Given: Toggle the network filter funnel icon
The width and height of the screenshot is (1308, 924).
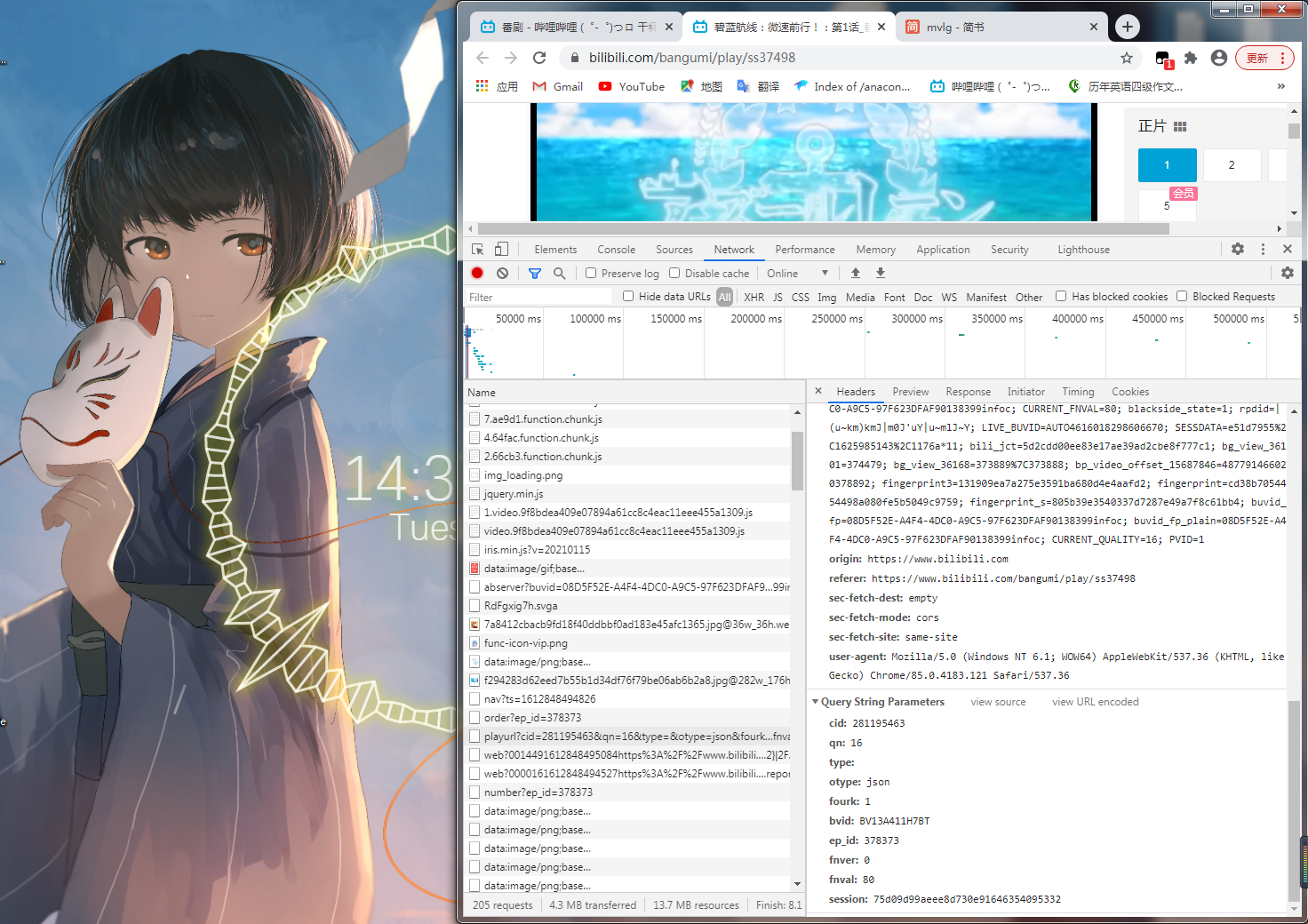Looking at the screenshot, I should coord(535,274).
